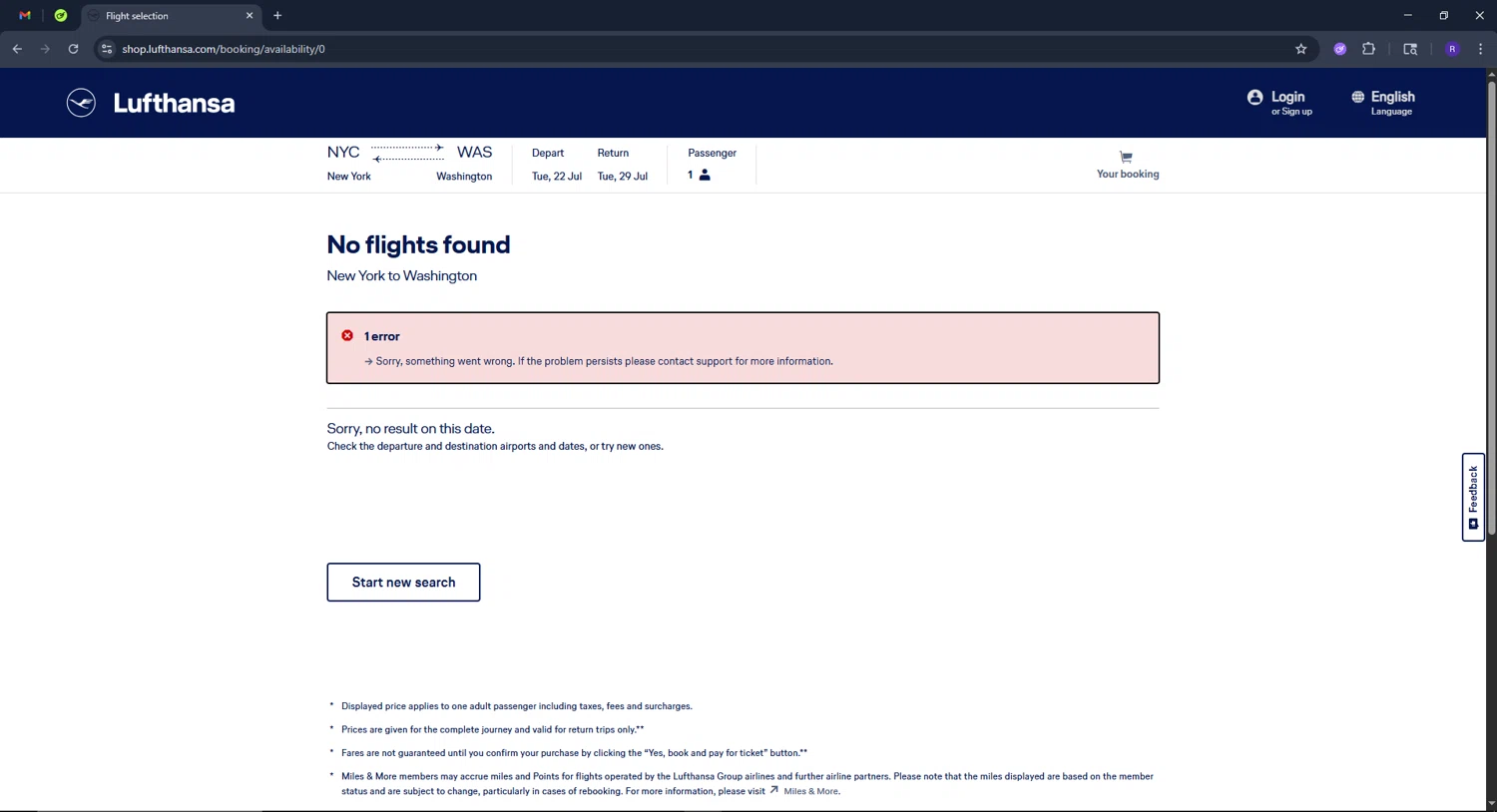Viewport: 1497px width, 812px height.
Task: Bookmark this page with star icon
Action: tap(1300, 49)
